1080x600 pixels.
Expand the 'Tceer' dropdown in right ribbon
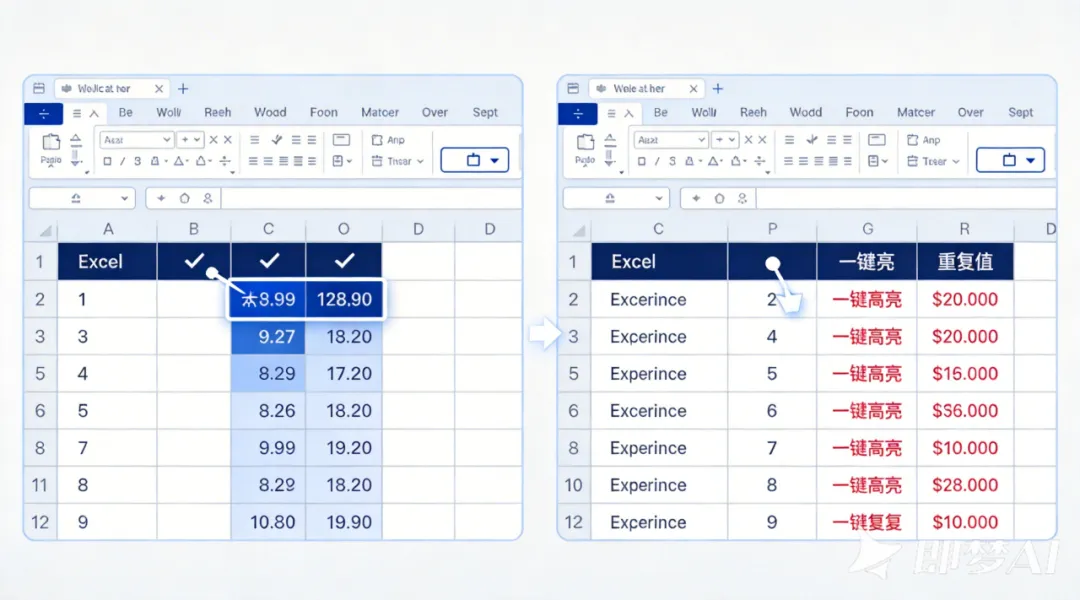point(933,161)
